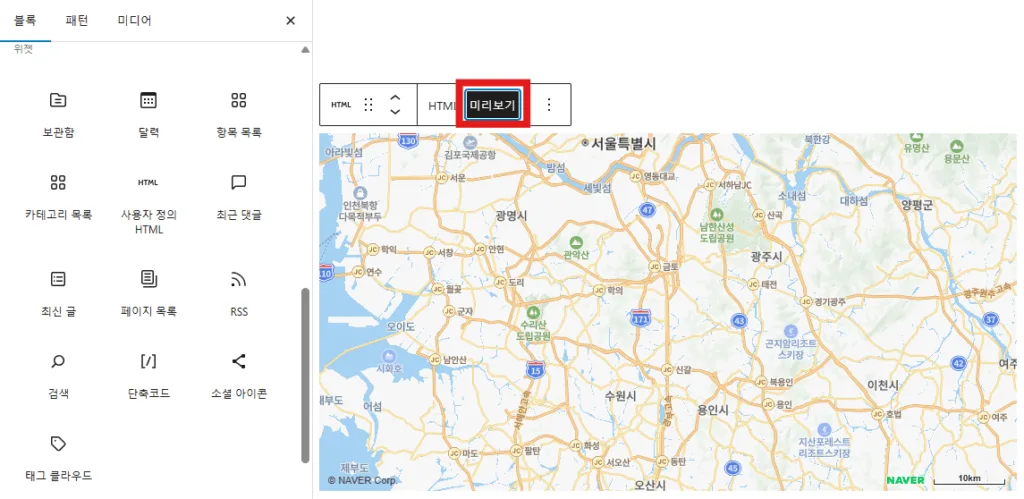Open the 블록 tab in inserter
The width and height of the screenshot is (1024, 499).
tap(25, 21)
